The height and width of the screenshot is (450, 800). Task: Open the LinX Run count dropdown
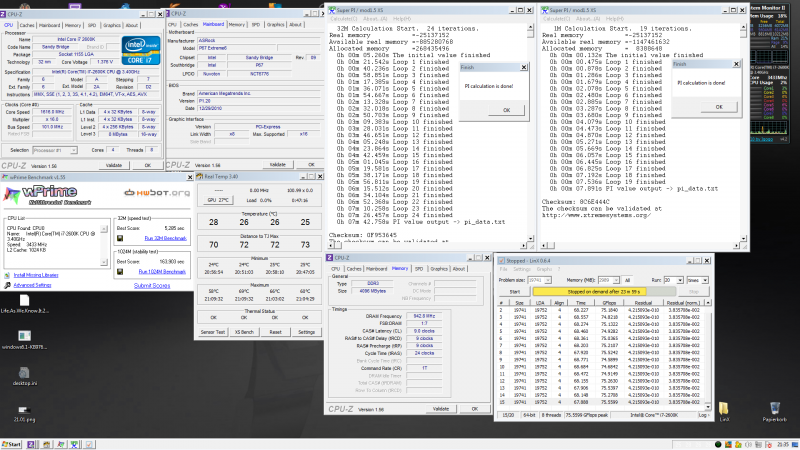tap(673, 280)
